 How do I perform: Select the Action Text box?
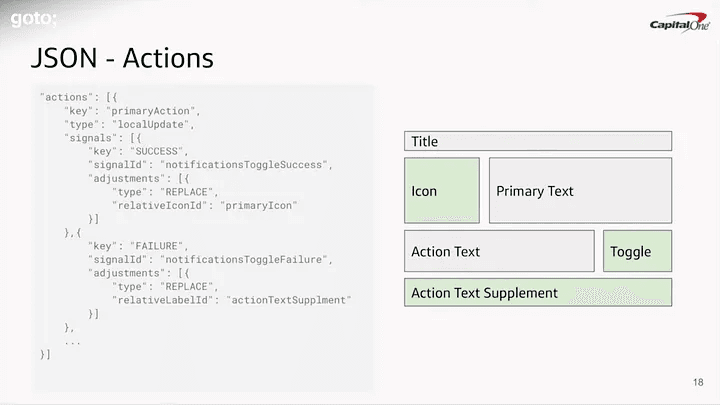click(498, 251)
